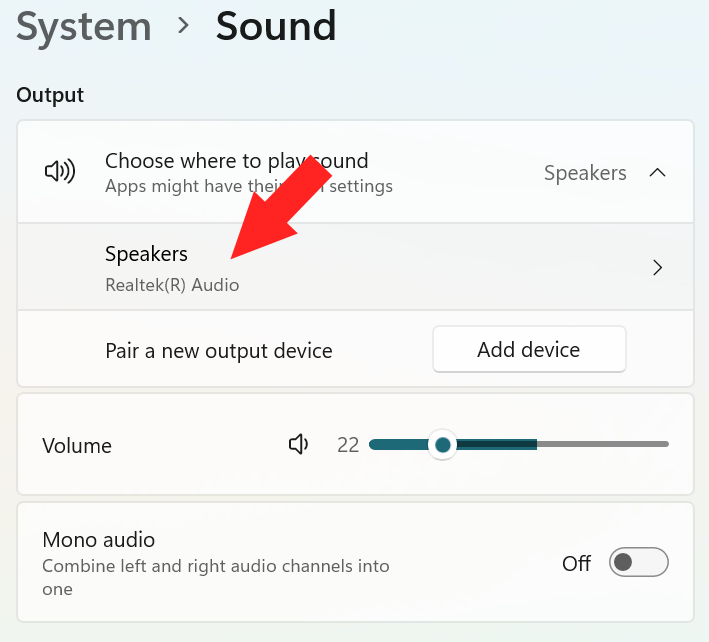
Task: Click the Off label beside Mono audio toggle
Action: [577, 564]
